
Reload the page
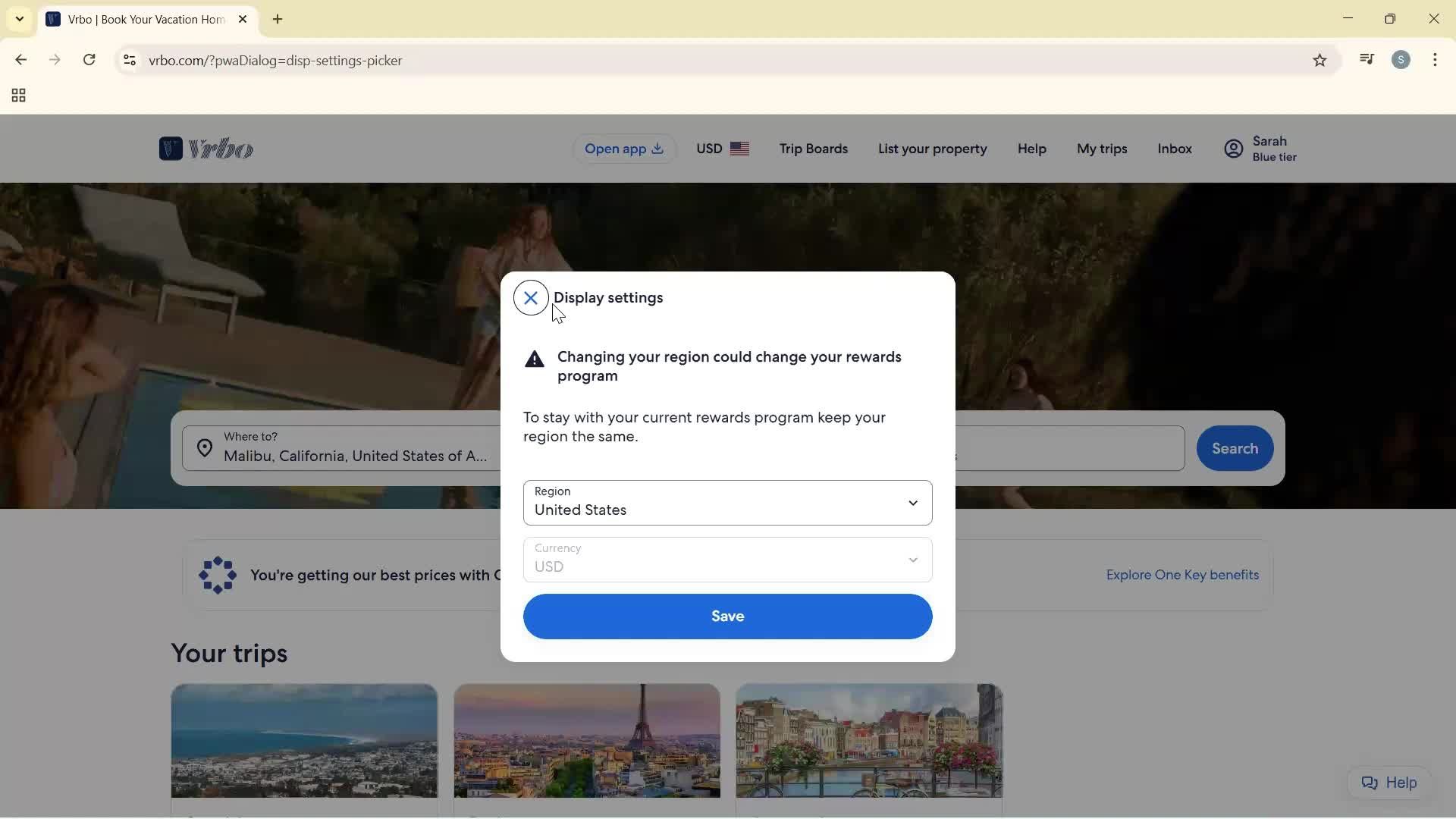pyautogui.click(x=89, y=60)
